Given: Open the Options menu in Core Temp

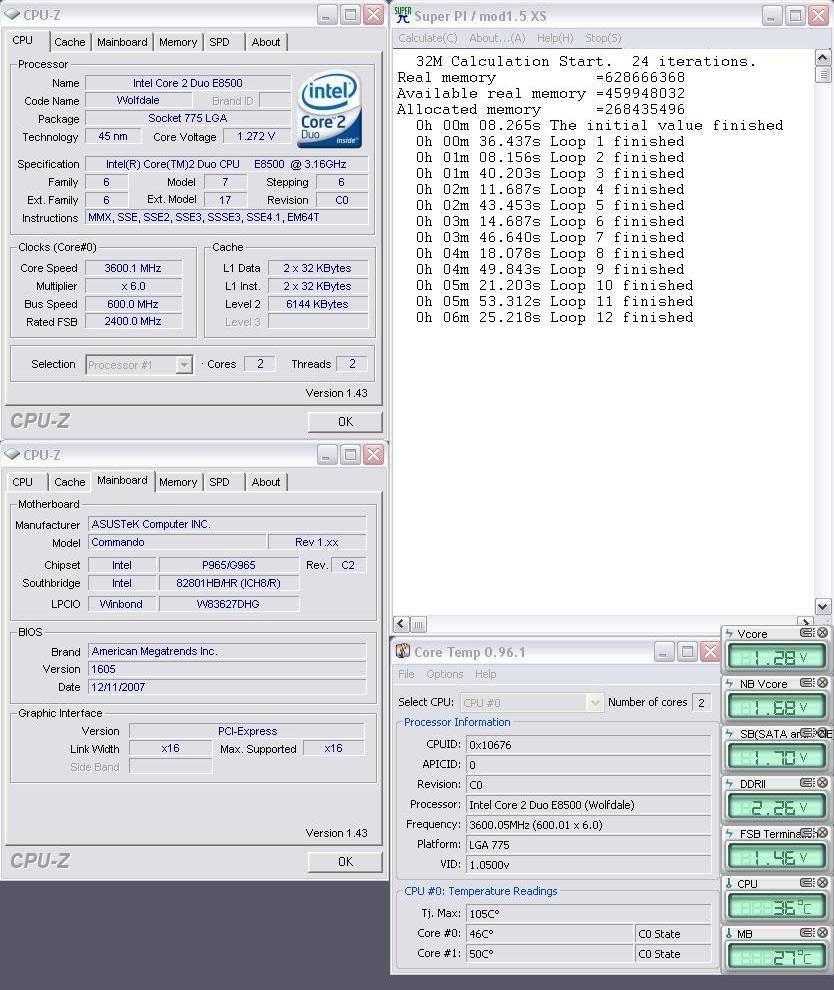Looking at the screenshot, I should (x=444, y=674).
